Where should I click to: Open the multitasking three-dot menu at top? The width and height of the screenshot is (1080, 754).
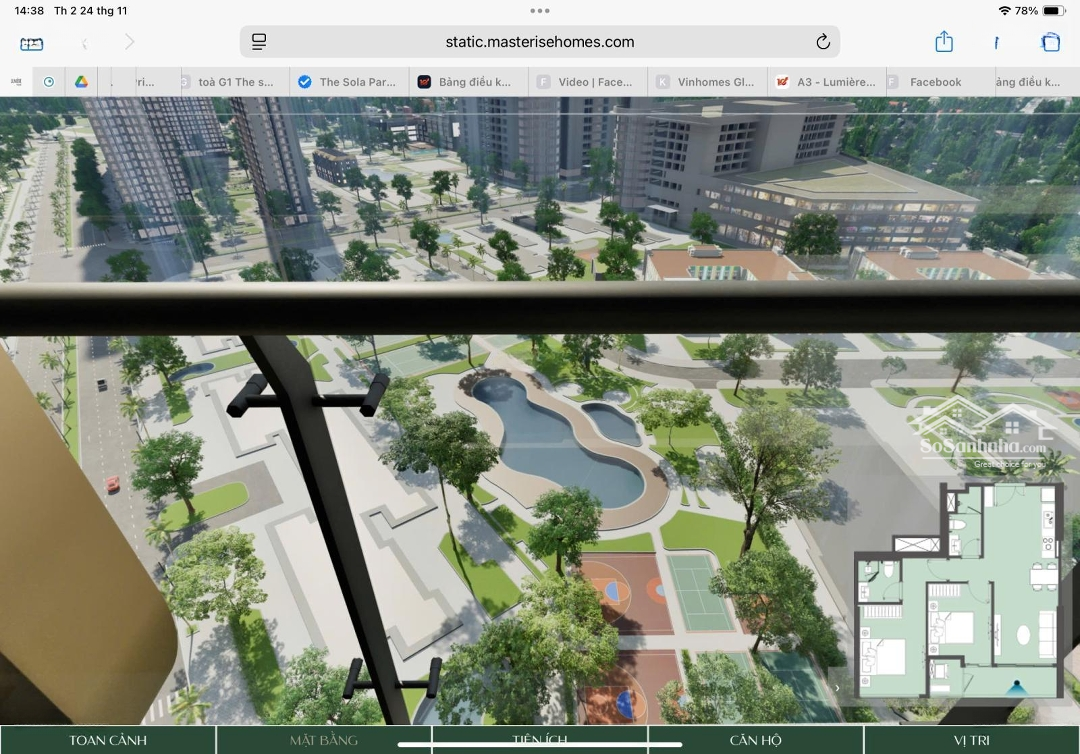540,11
